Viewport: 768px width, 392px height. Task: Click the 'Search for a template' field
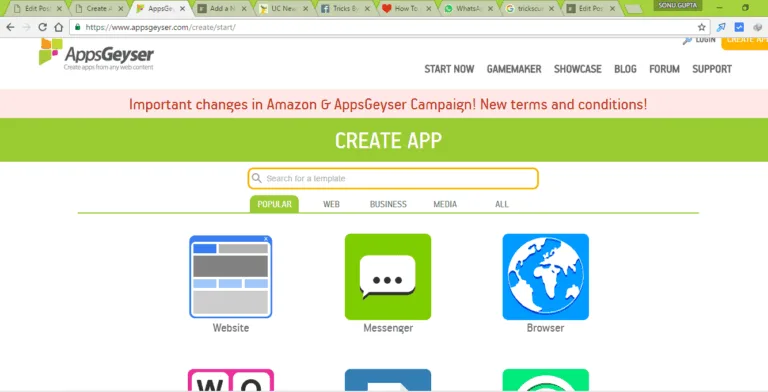click(393, 178)
